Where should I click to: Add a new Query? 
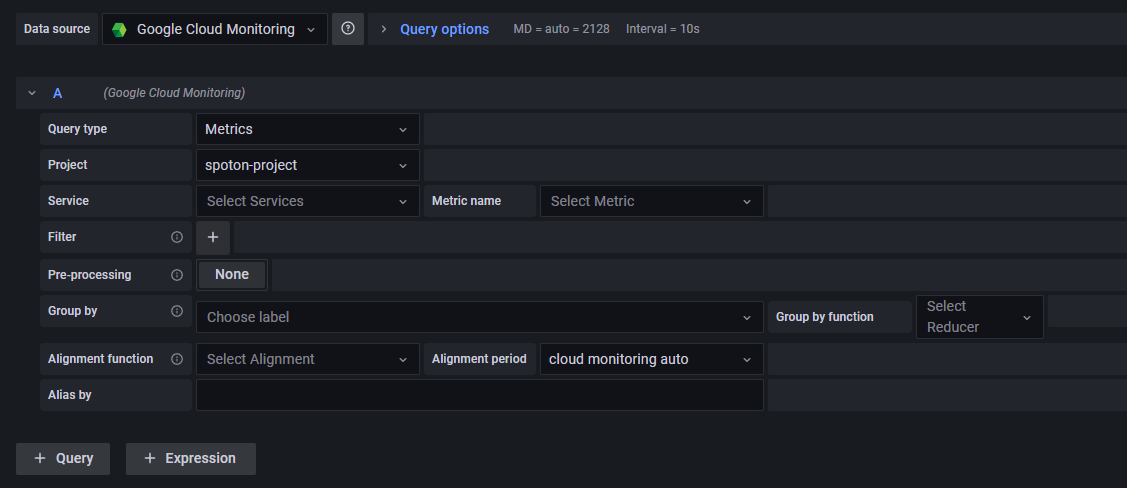pyautogui.click(x=63, y=459)
